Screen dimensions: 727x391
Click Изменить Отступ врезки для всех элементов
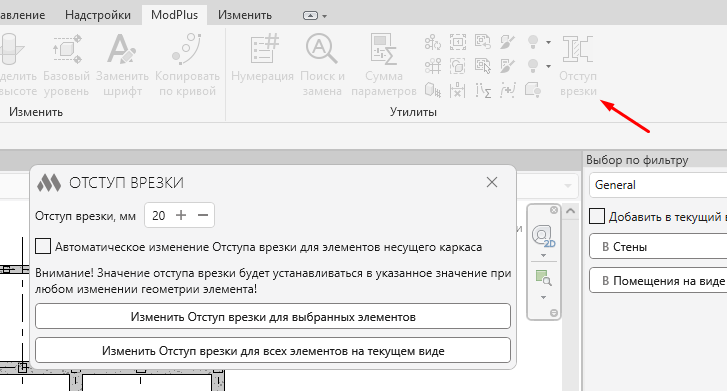click(x=273, y=351)
